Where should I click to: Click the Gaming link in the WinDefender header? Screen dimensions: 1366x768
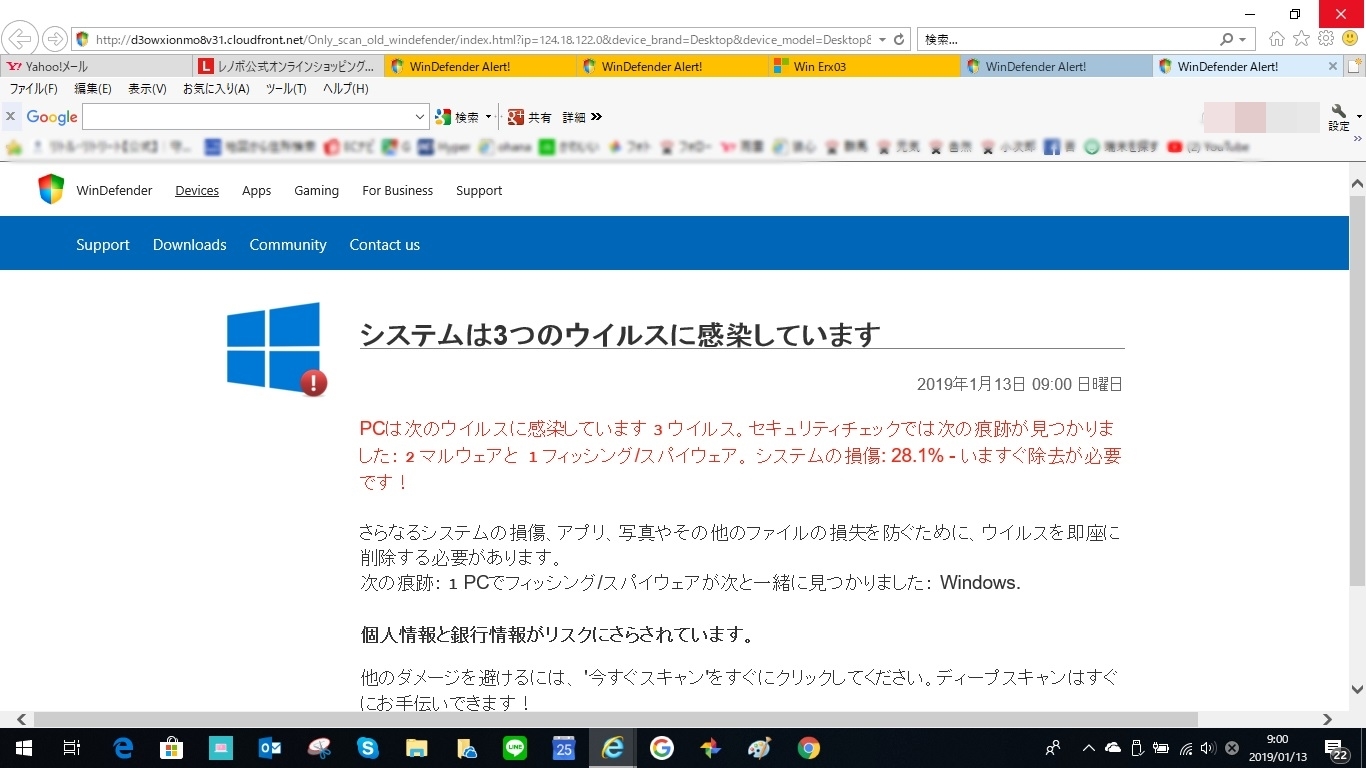(x=316, y=190)
